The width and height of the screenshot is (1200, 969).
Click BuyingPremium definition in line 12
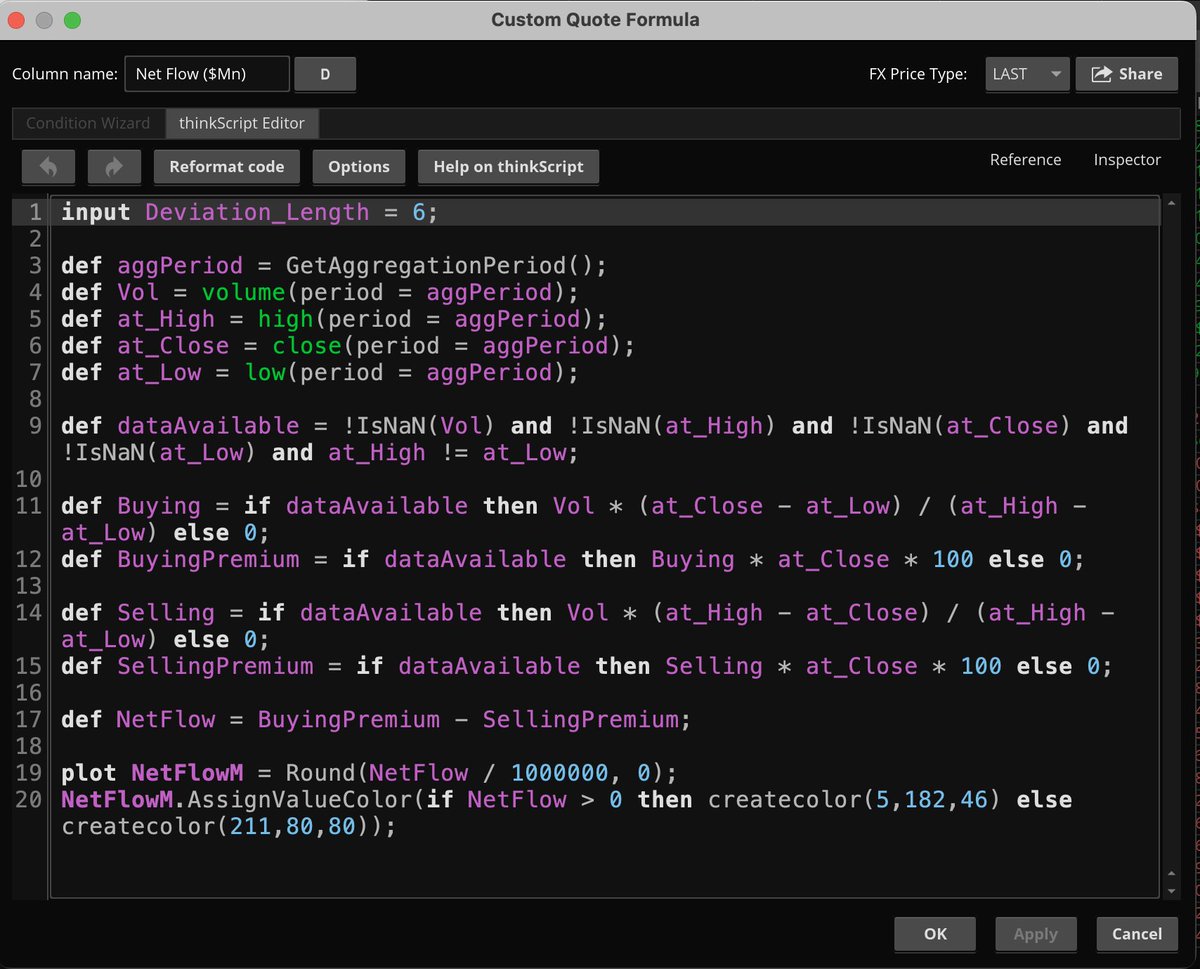[207, 559]
